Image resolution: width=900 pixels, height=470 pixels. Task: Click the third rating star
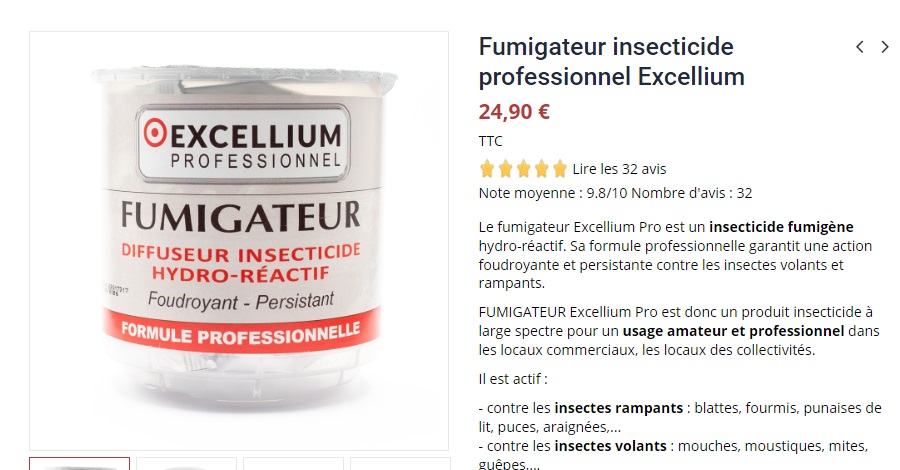[523, 169]
